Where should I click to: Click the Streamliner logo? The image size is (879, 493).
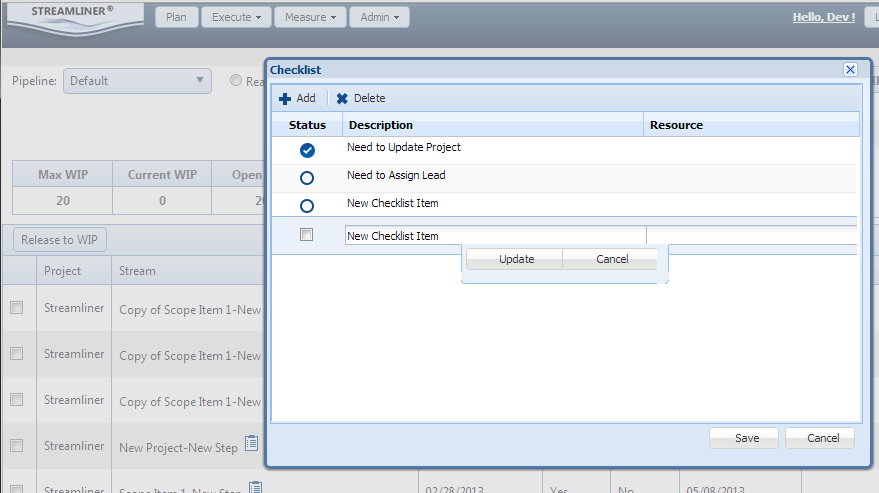pos(75,20)
